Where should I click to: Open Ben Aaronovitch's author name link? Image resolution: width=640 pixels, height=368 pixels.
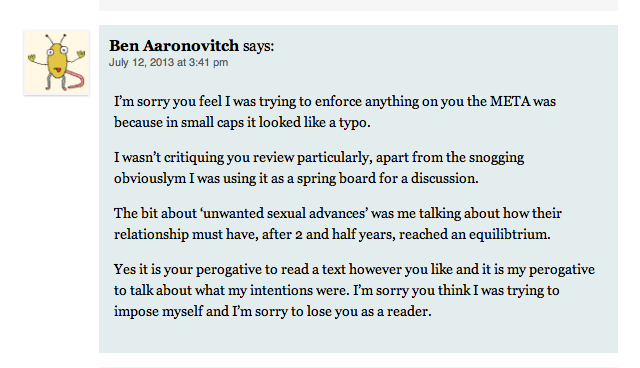174,46
